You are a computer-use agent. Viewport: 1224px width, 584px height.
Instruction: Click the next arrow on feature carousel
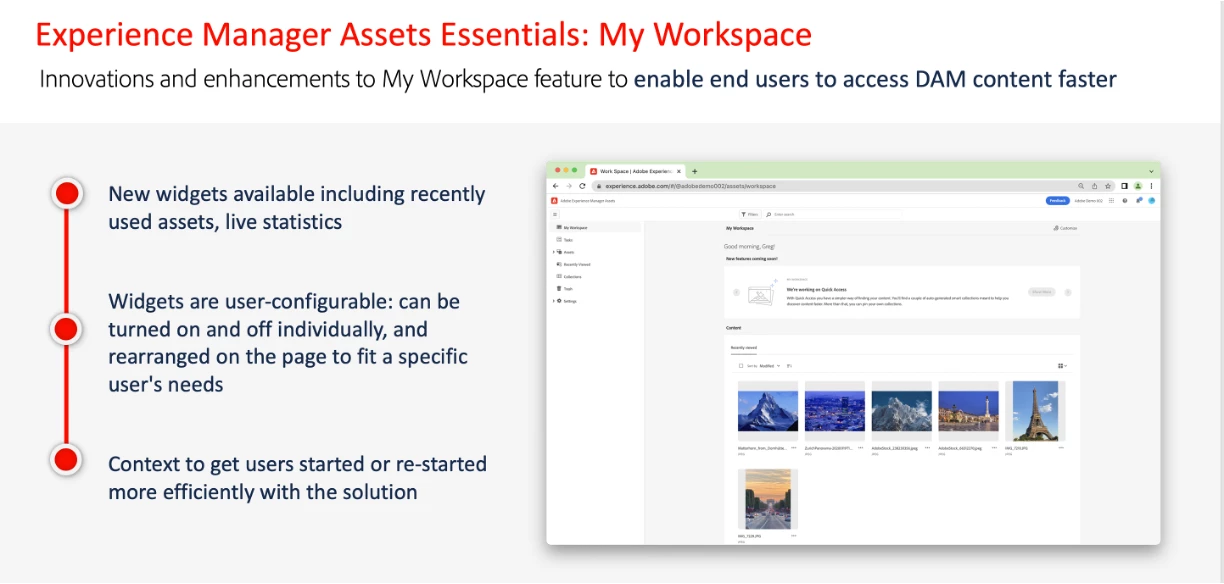click(x=1068, y=292)
